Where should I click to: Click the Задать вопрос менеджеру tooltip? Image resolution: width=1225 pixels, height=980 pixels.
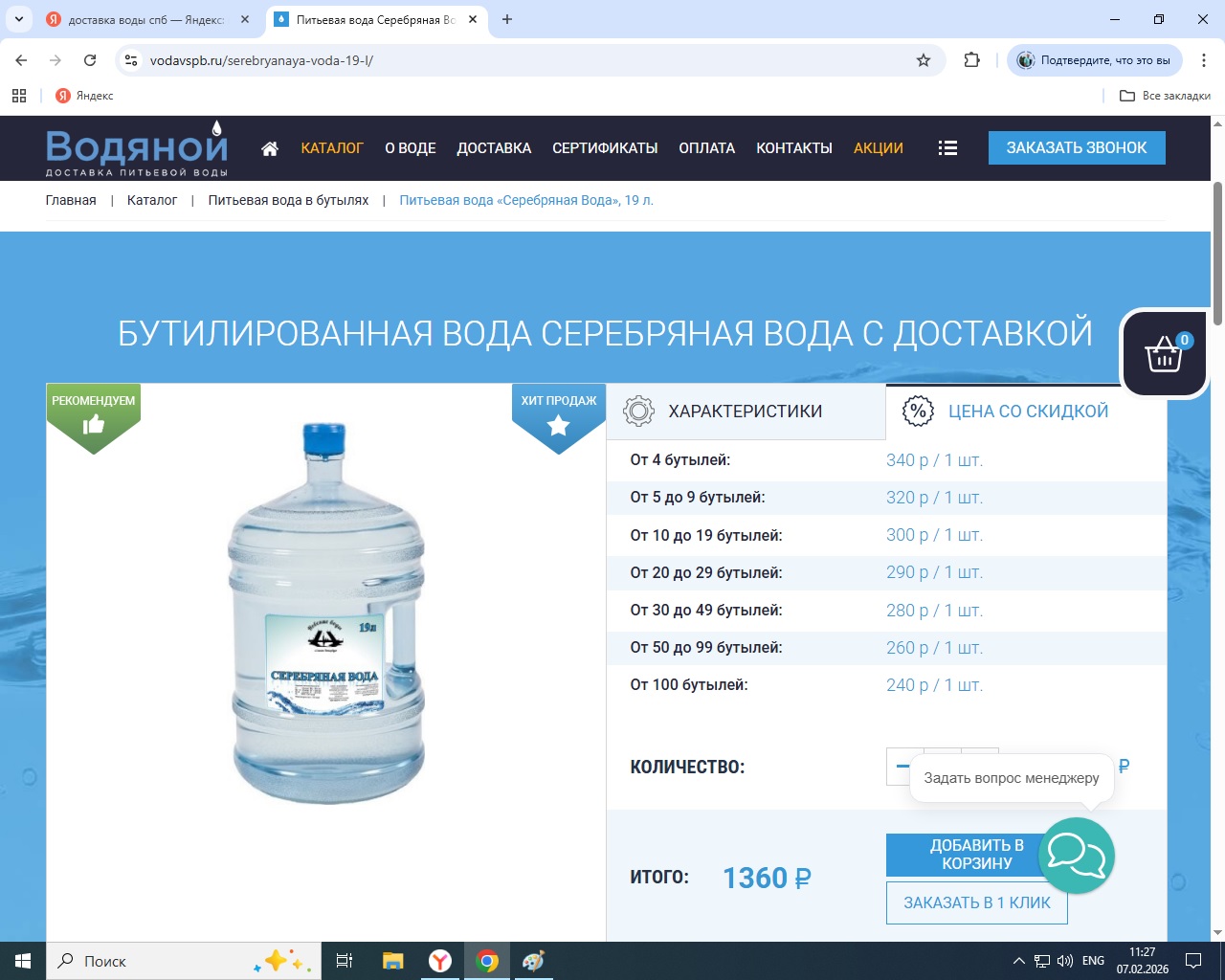coord(1012,778)
